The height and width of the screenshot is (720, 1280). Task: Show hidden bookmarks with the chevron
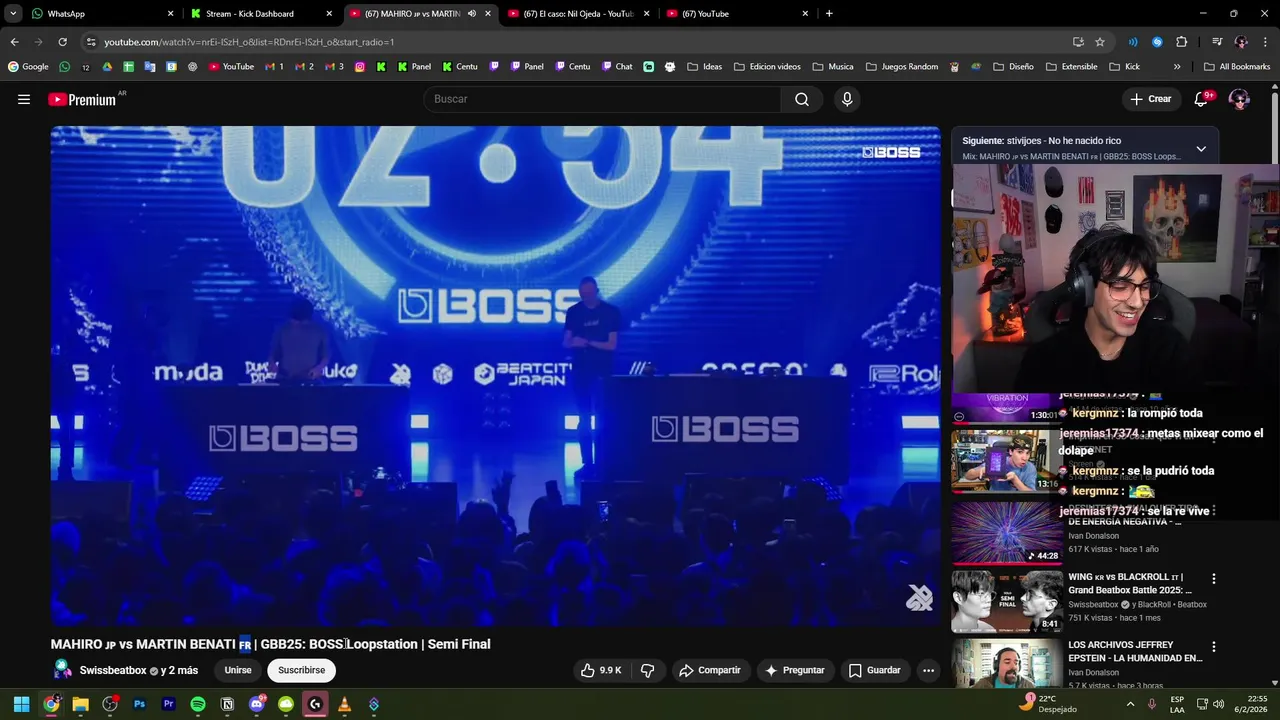(x=1177, y=67)
